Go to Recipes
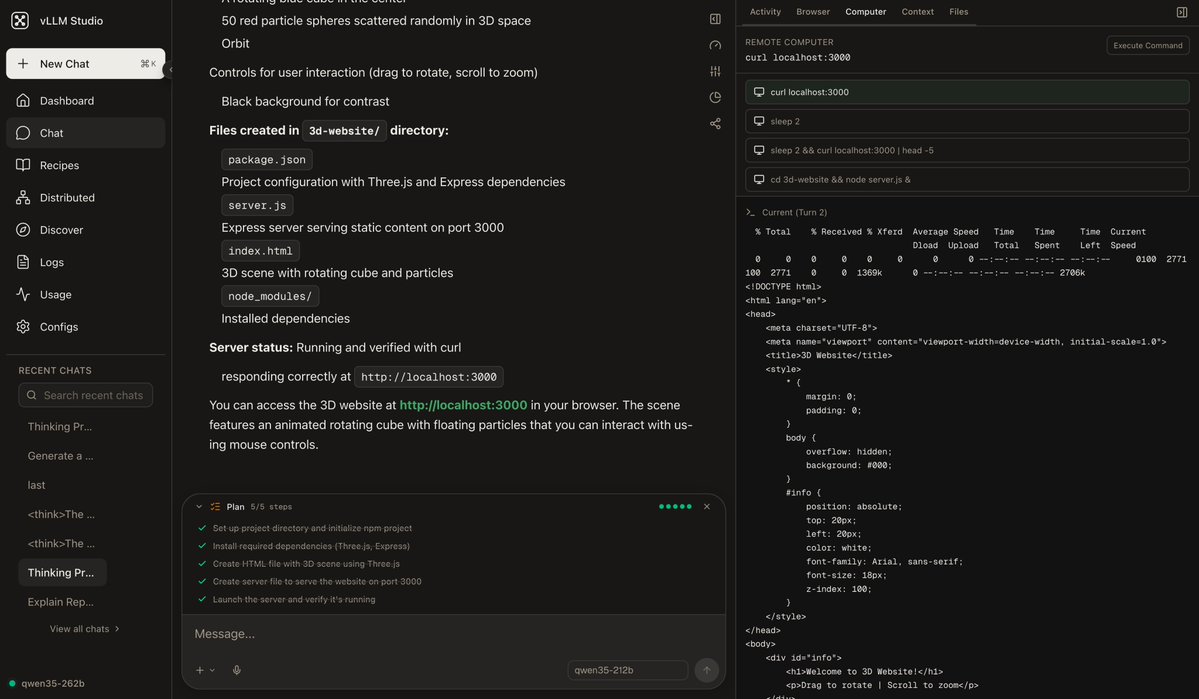Viewport: 1199px width, 699px height. click(86, 165)
